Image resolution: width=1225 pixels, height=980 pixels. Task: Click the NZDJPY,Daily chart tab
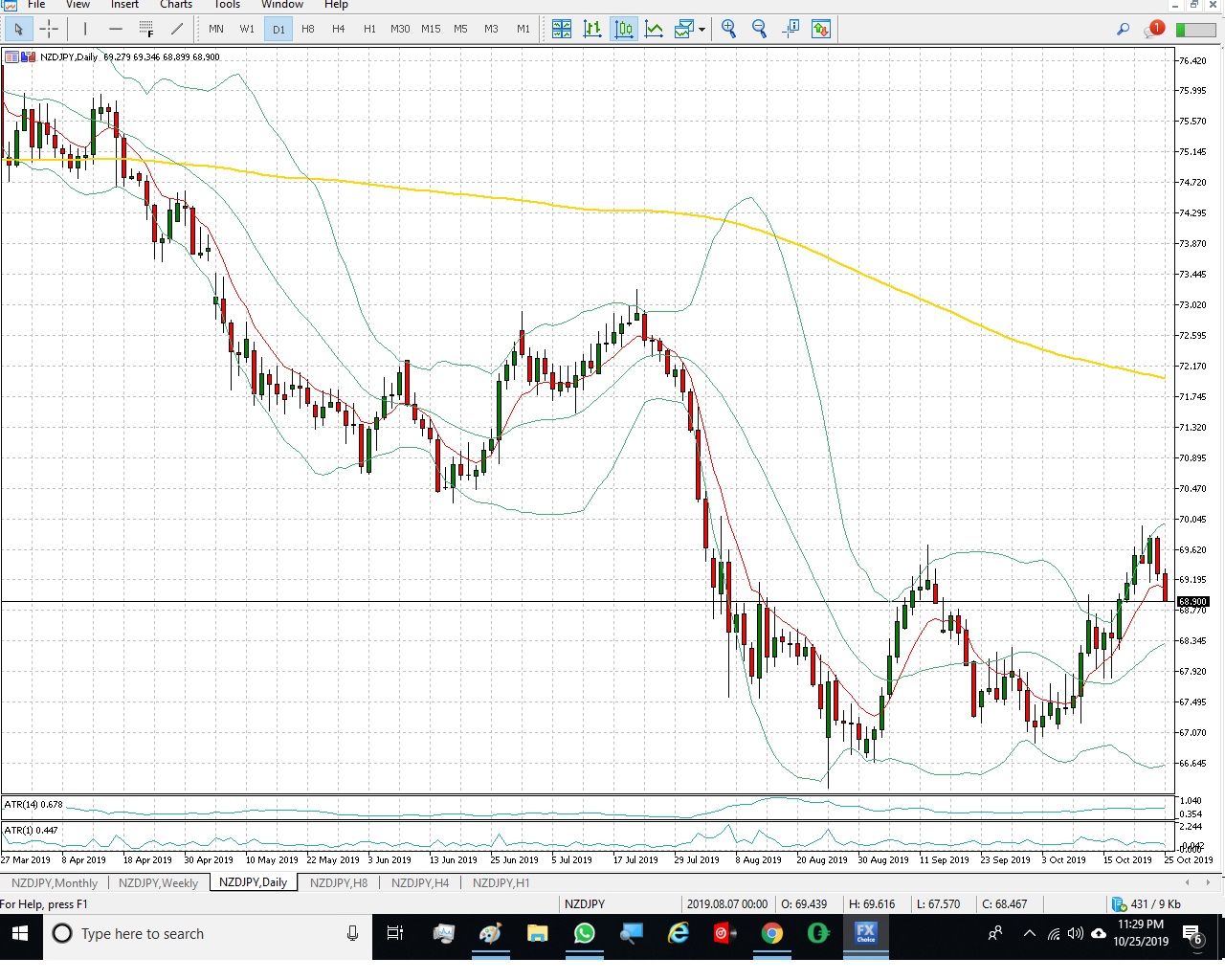(x=253, y=882)
